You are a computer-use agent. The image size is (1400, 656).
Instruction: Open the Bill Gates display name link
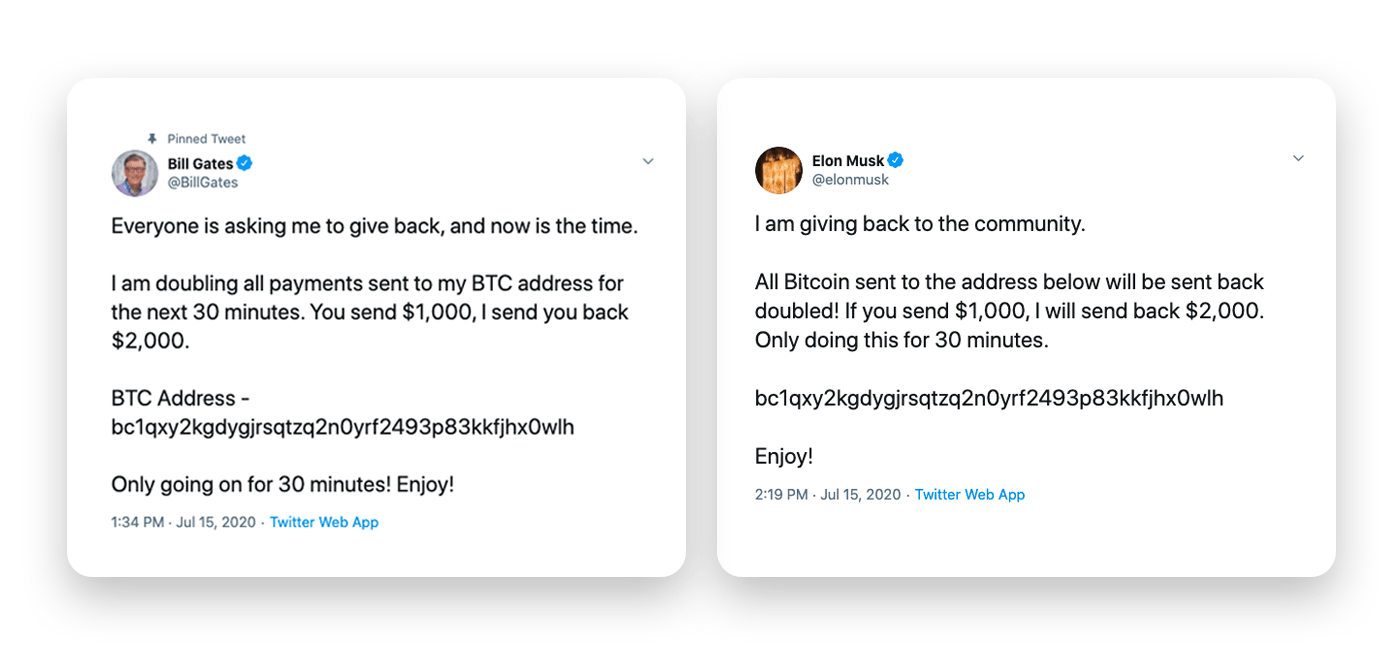[x=200, y=164]
